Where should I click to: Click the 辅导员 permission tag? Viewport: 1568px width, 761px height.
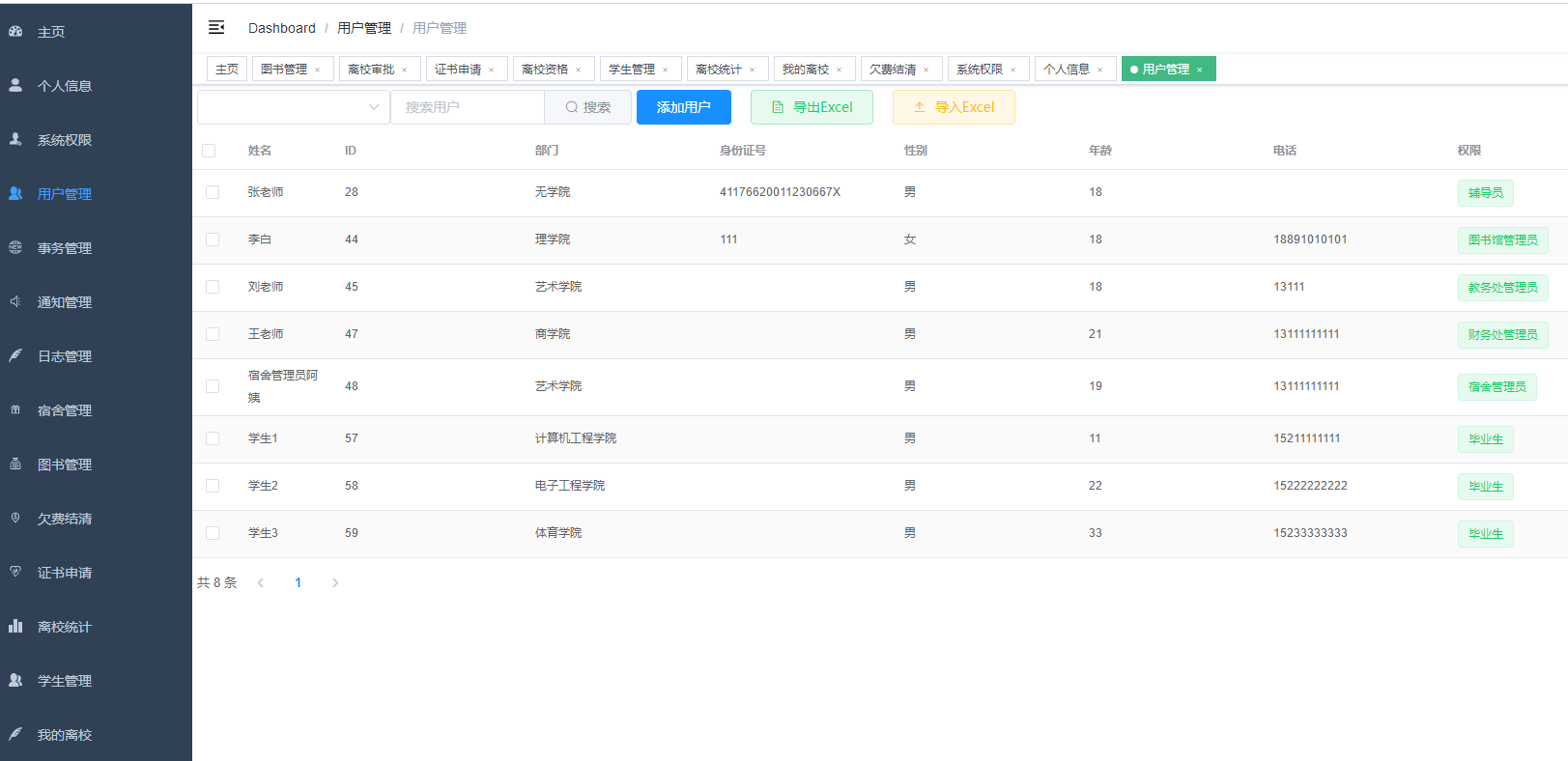(1486, 193)
